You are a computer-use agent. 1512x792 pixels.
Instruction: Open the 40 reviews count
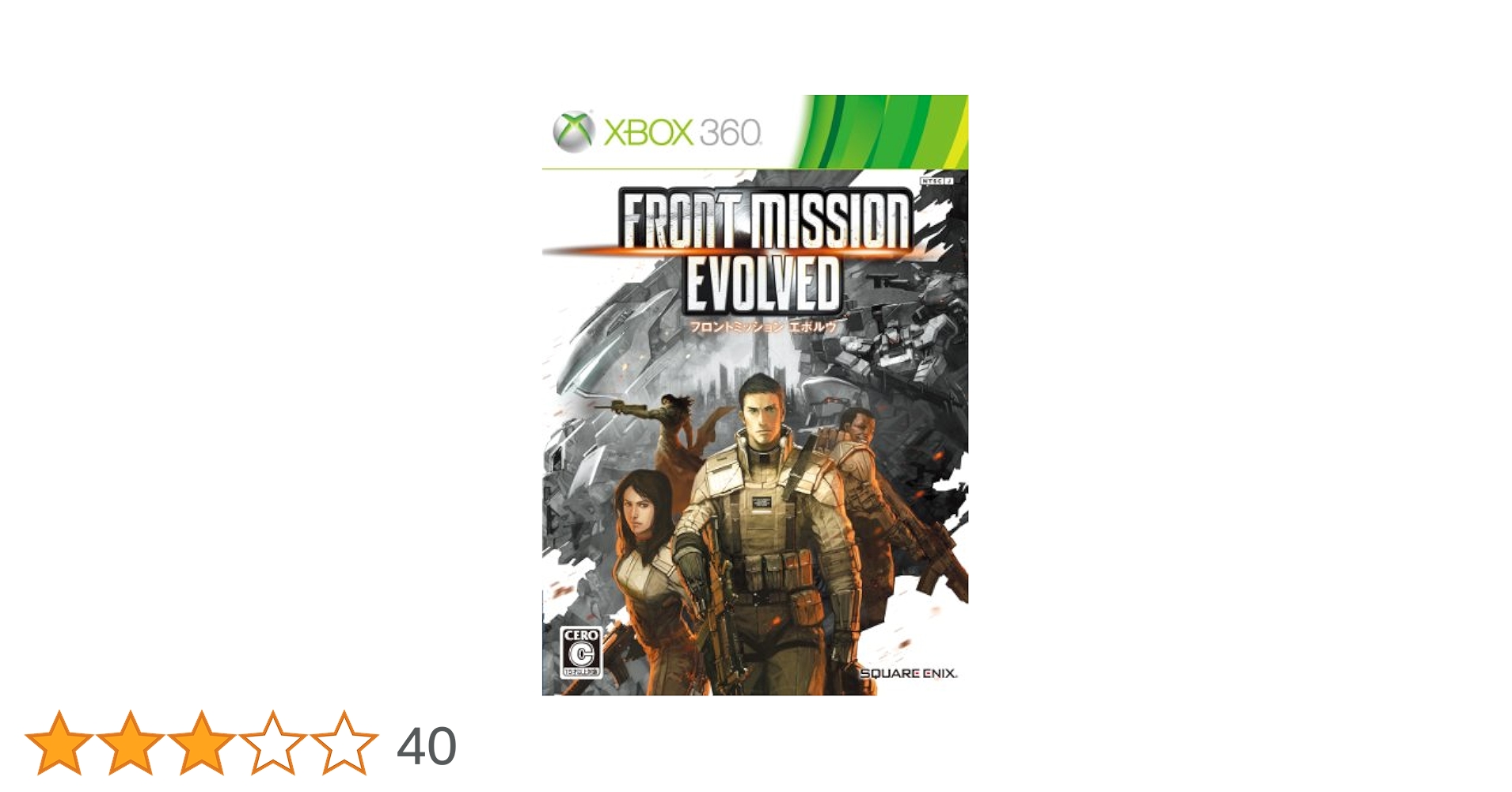point(427,746)
